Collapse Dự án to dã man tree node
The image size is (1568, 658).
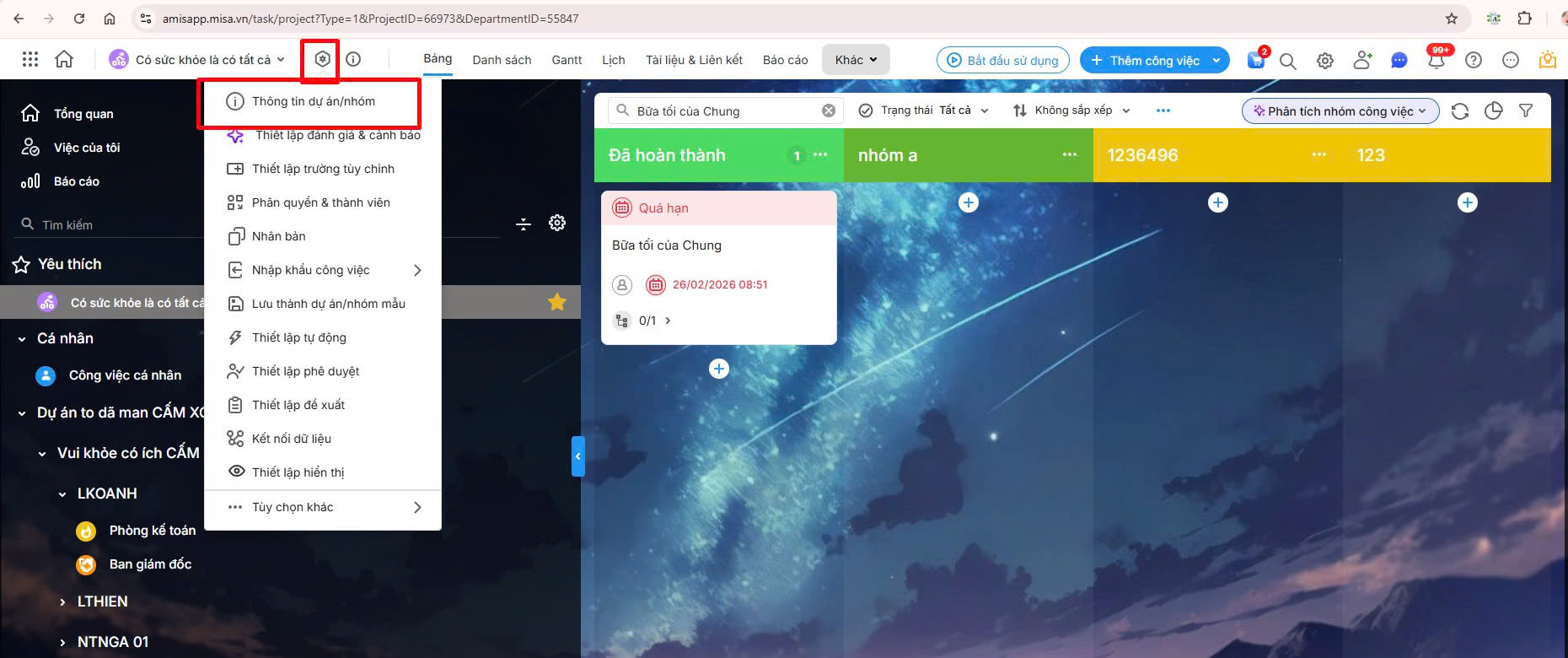[22, 413]
